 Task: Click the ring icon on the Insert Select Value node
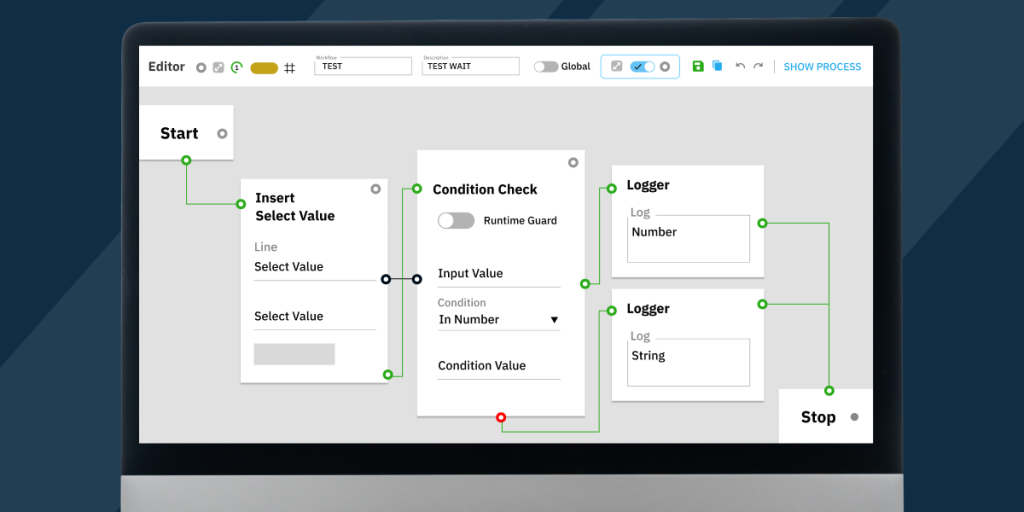coord(376,189)
